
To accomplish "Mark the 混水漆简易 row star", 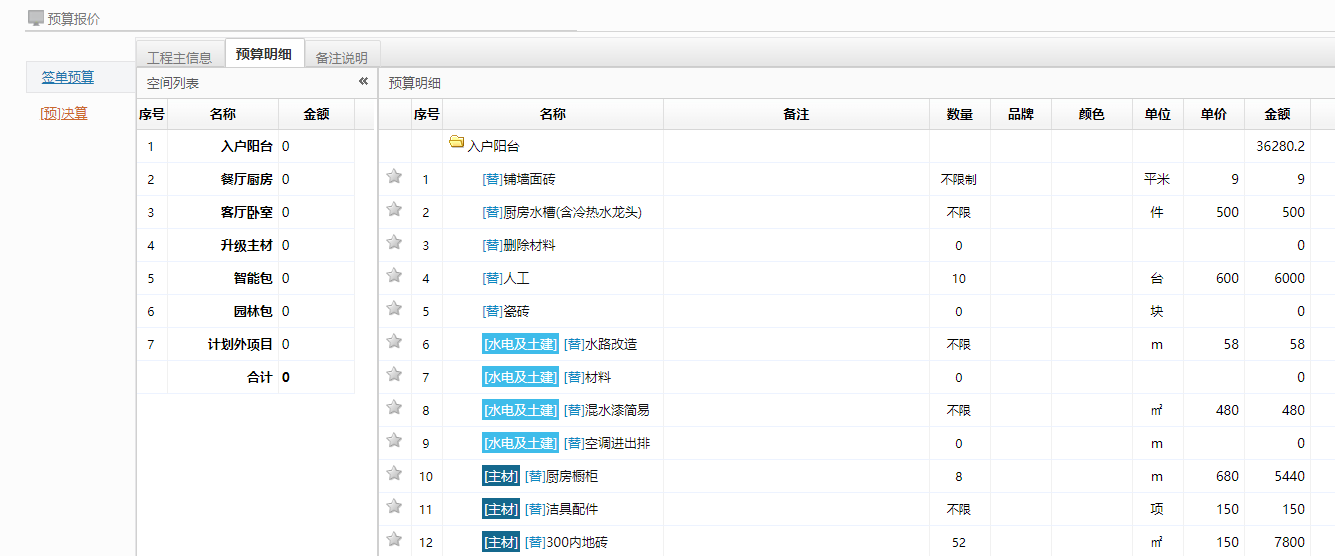I will coord(394,408).
